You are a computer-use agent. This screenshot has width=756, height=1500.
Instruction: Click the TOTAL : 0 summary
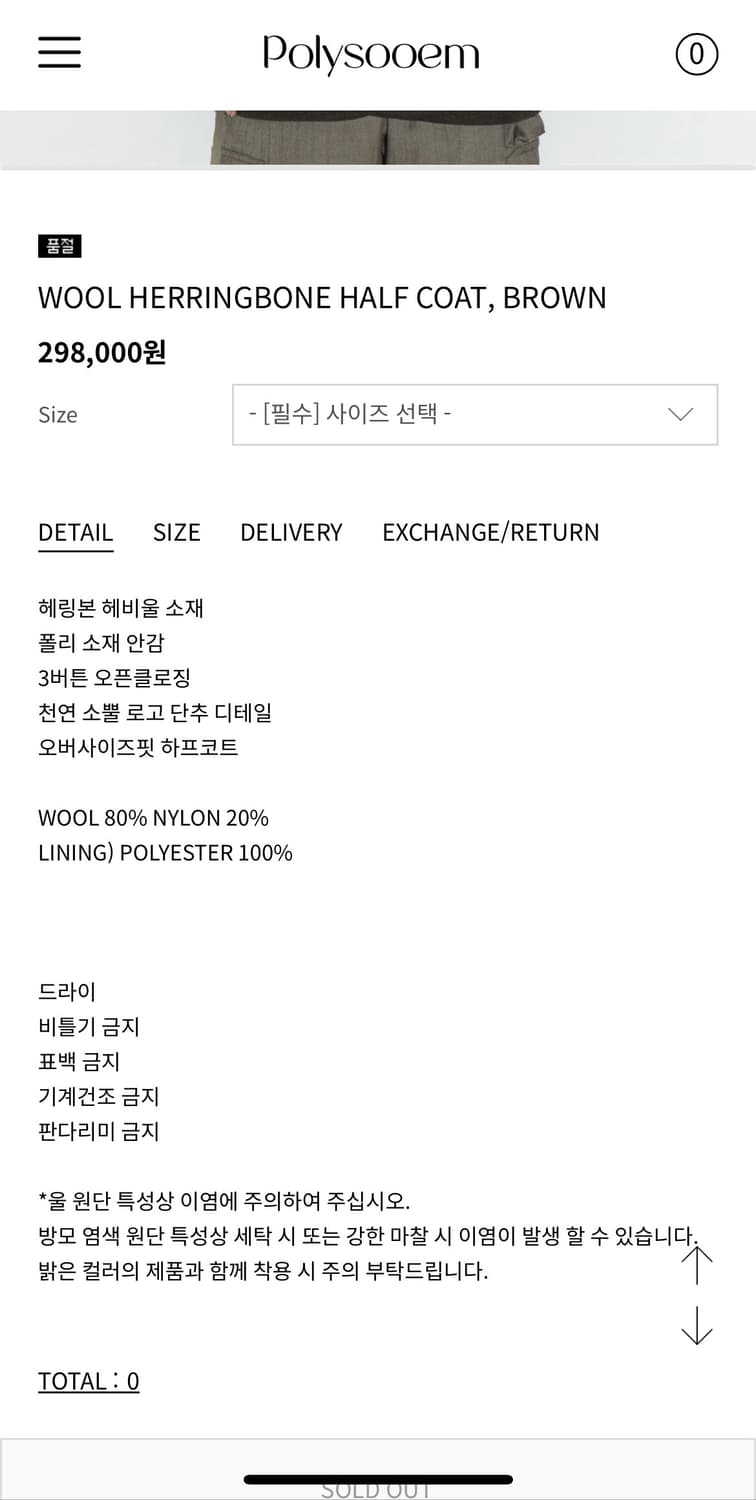point(88,1381)
